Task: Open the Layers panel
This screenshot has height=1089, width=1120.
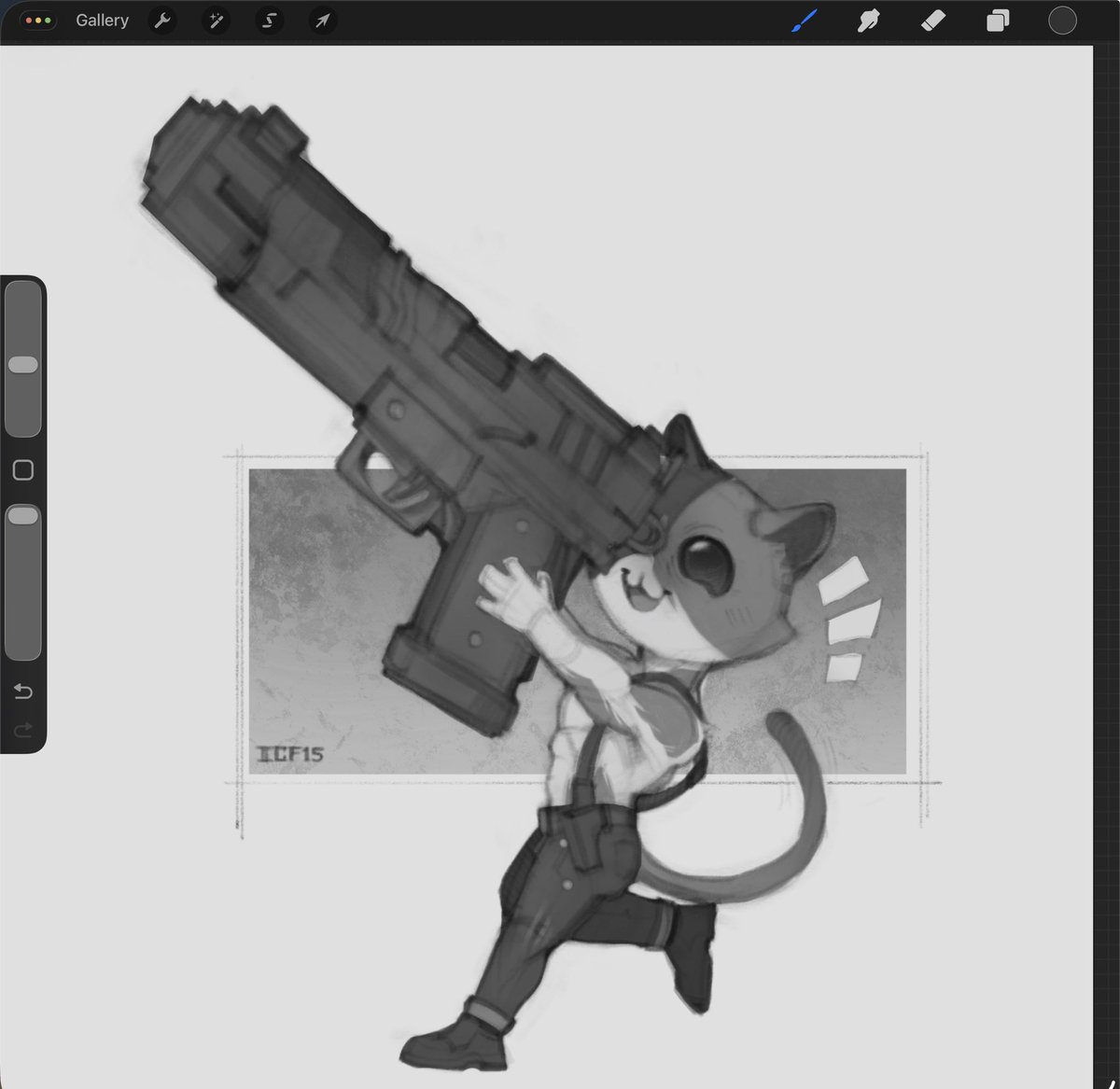Action: (x=998, y=21)
